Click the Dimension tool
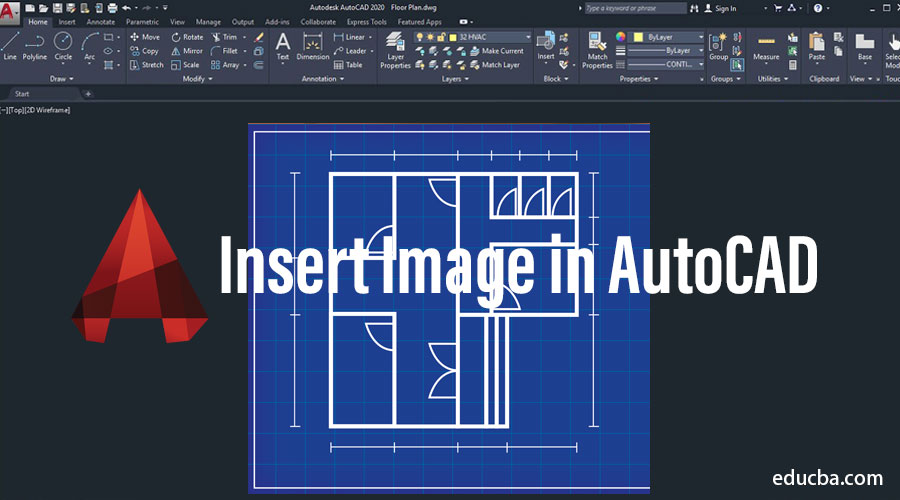Image resolution: width=900 pixels, height=500 pixels. pyautogui.click(x=312, y=45)
